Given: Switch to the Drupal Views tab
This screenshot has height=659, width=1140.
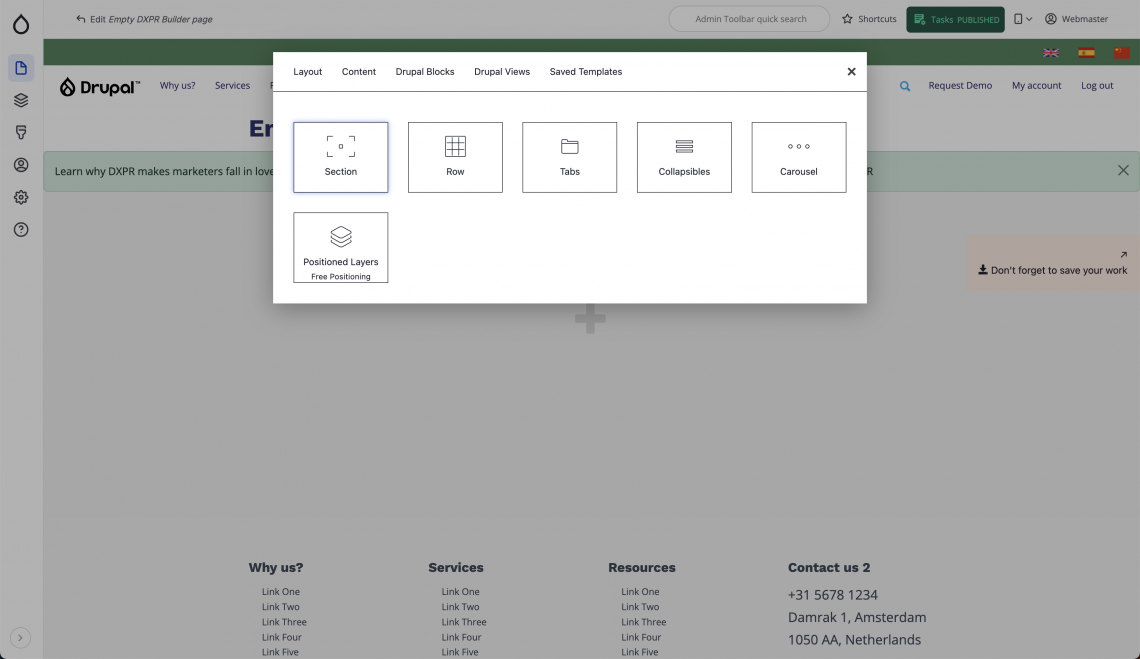Looking at the screenshot, I should (x=502, y=71).
